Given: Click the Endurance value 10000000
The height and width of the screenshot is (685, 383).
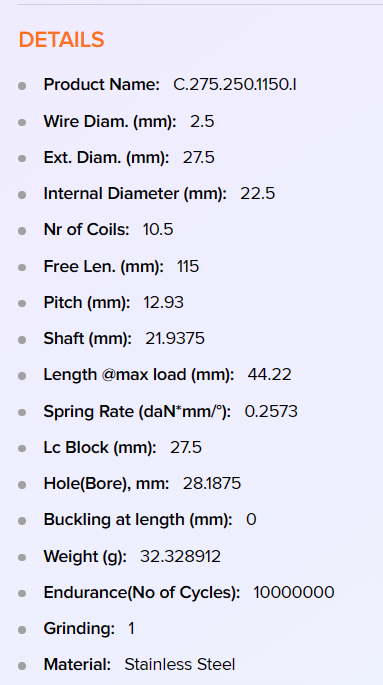Looking at the screenshot, I should [294, 592].
